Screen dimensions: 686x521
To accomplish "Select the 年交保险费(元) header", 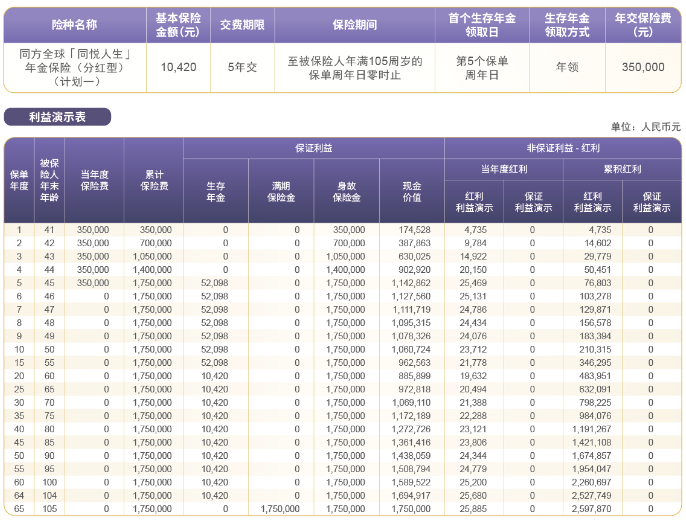I will pos(642,25).
